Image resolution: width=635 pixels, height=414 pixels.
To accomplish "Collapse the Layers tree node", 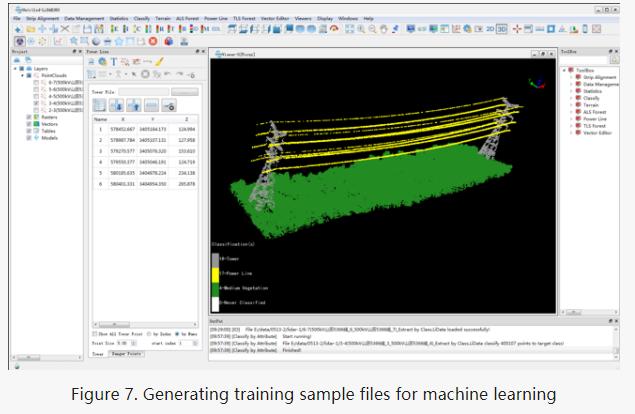I will coord(16,68).
